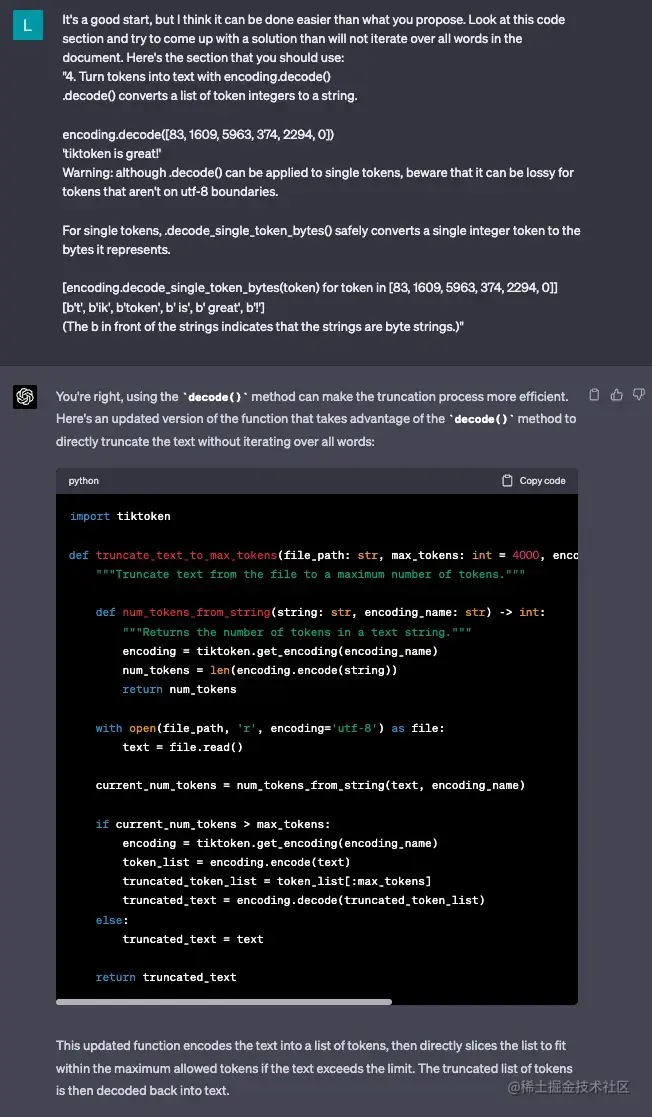Click 'current_num_tokens = num_tokens_from_string' line
Screen dimensions: 652x1117
point(311,786)
